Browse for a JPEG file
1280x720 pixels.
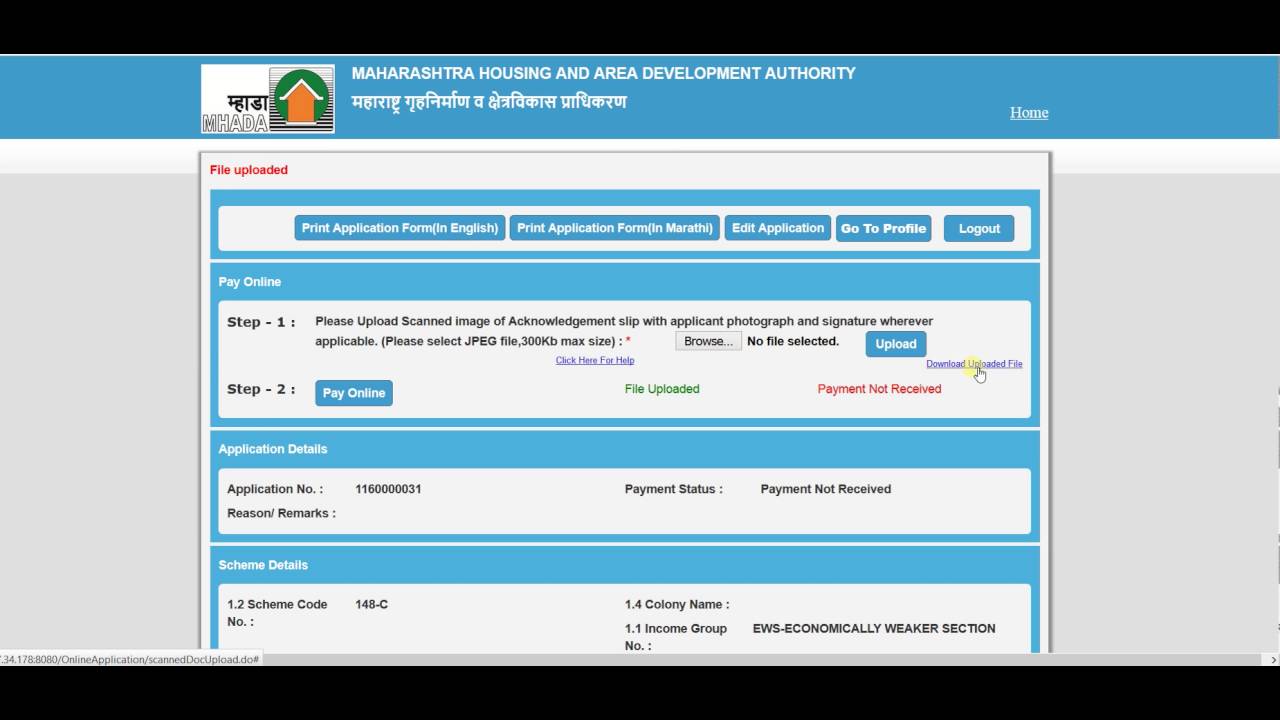[709, 341]
